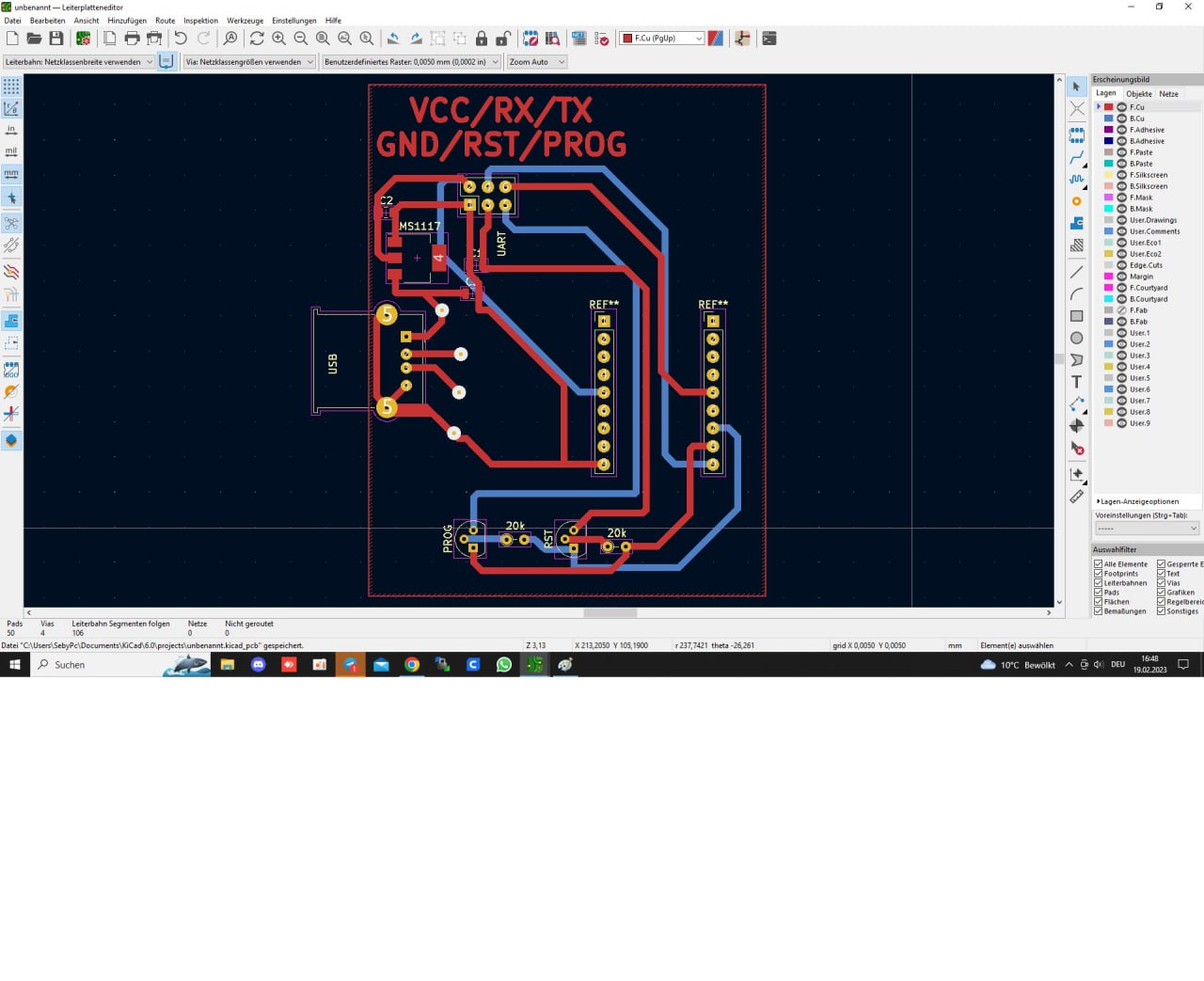Click the Windows Start button

(x=14, y=665)
